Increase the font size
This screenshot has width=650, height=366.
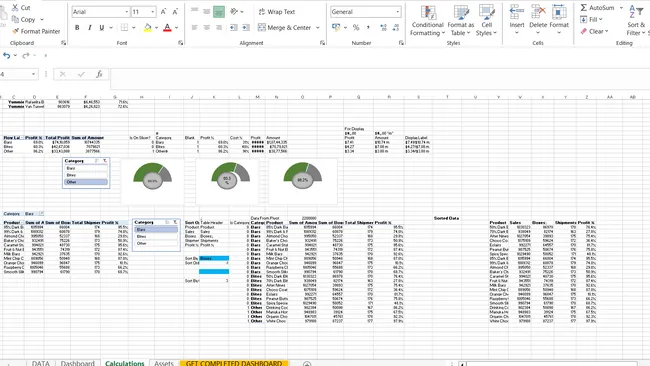163,12
